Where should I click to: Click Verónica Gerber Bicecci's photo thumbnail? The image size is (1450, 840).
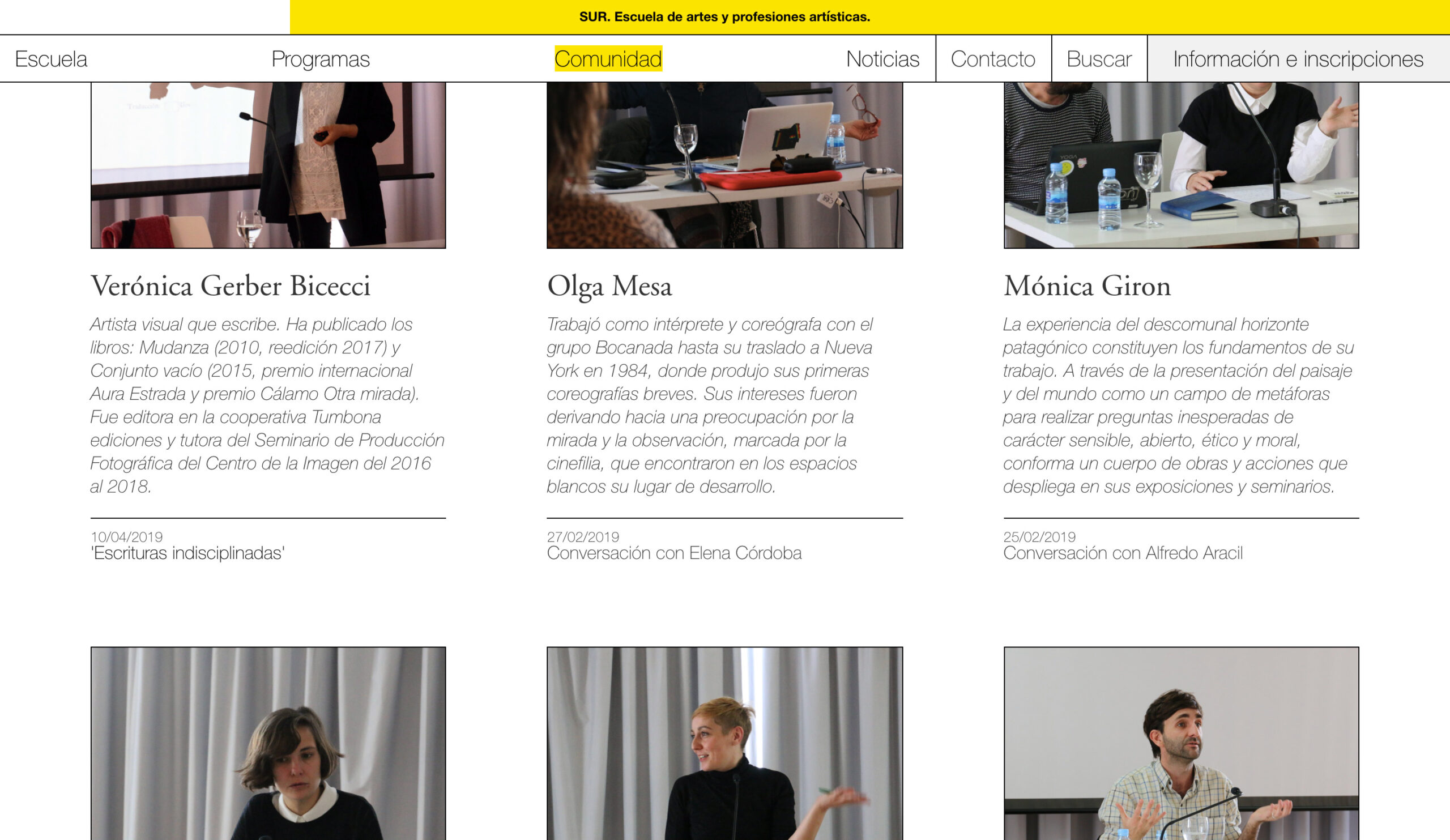(x=268, y=165)
